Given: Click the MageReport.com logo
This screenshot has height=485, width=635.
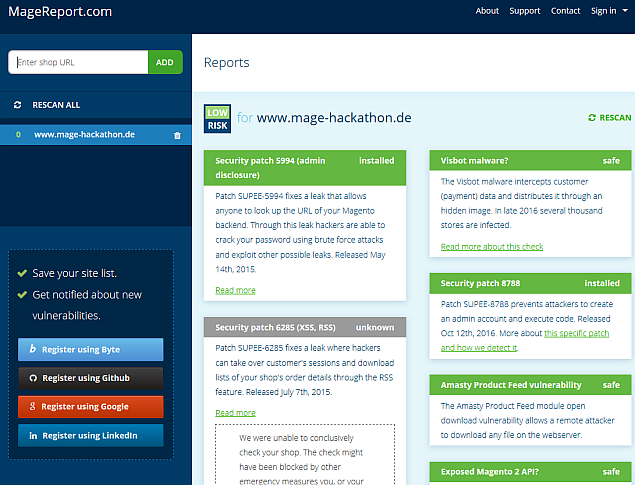Looking at the screenshot, I should coord(60,11).
